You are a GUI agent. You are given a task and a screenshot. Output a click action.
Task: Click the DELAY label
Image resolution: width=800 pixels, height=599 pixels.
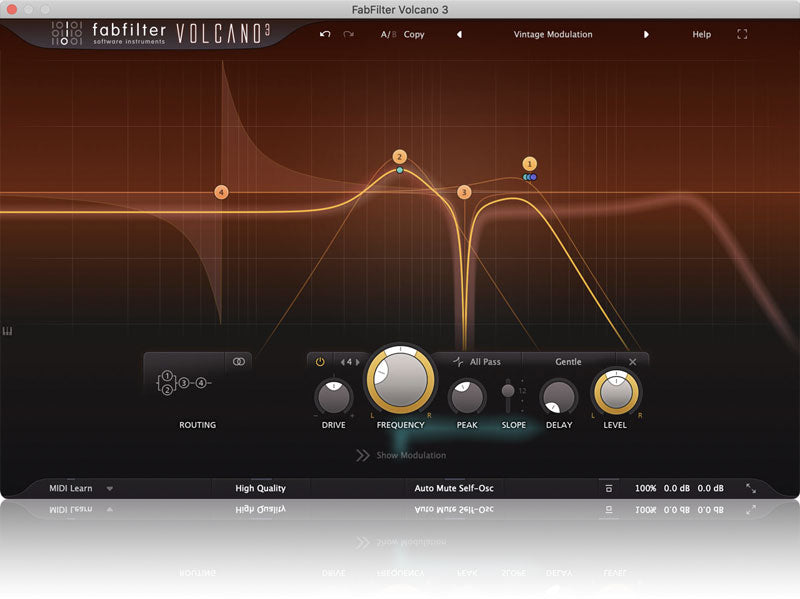click(x=559, y=425)
